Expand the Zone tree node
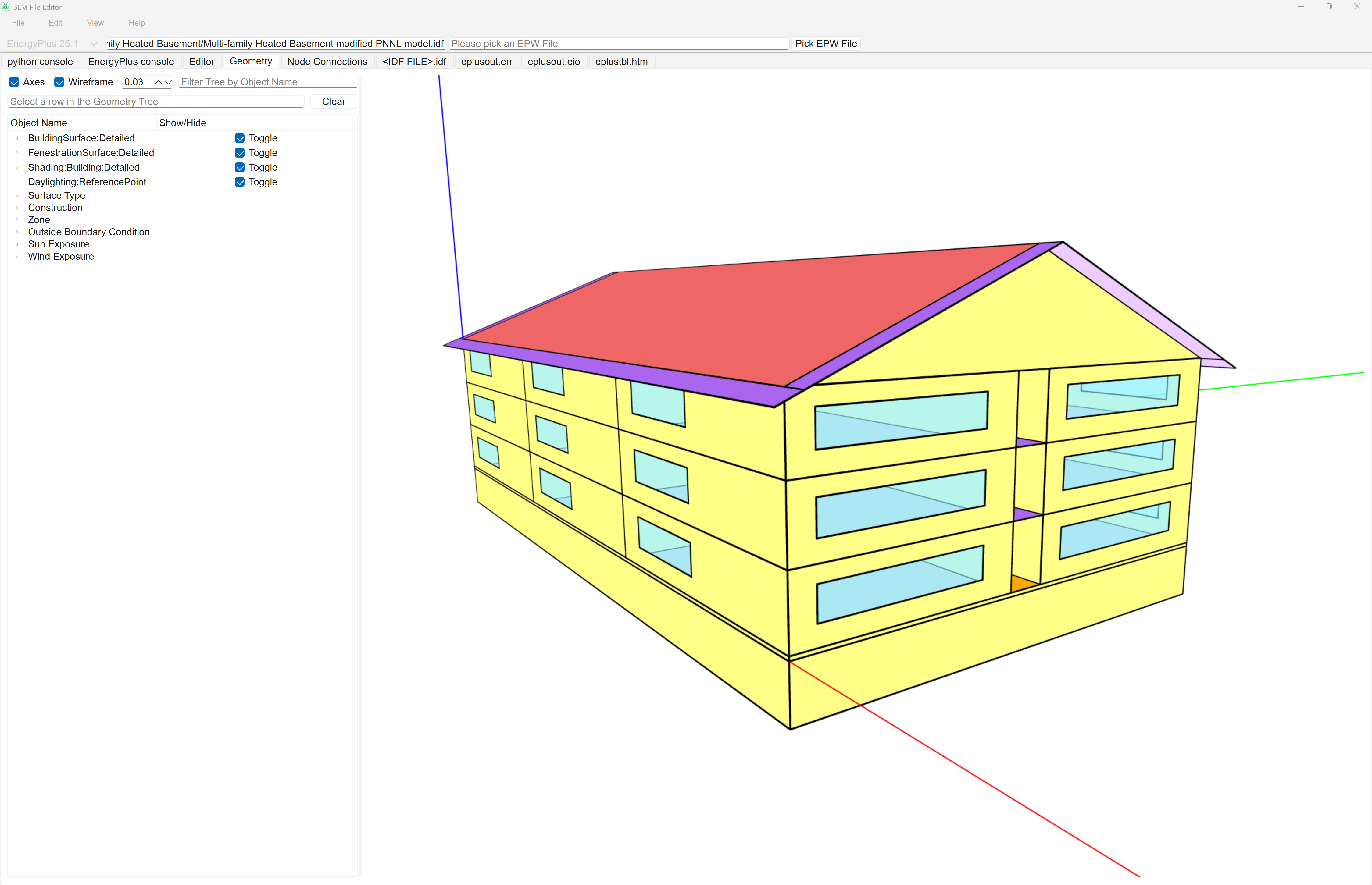This screenshot has width=1372, height=885. coord(17,219)
